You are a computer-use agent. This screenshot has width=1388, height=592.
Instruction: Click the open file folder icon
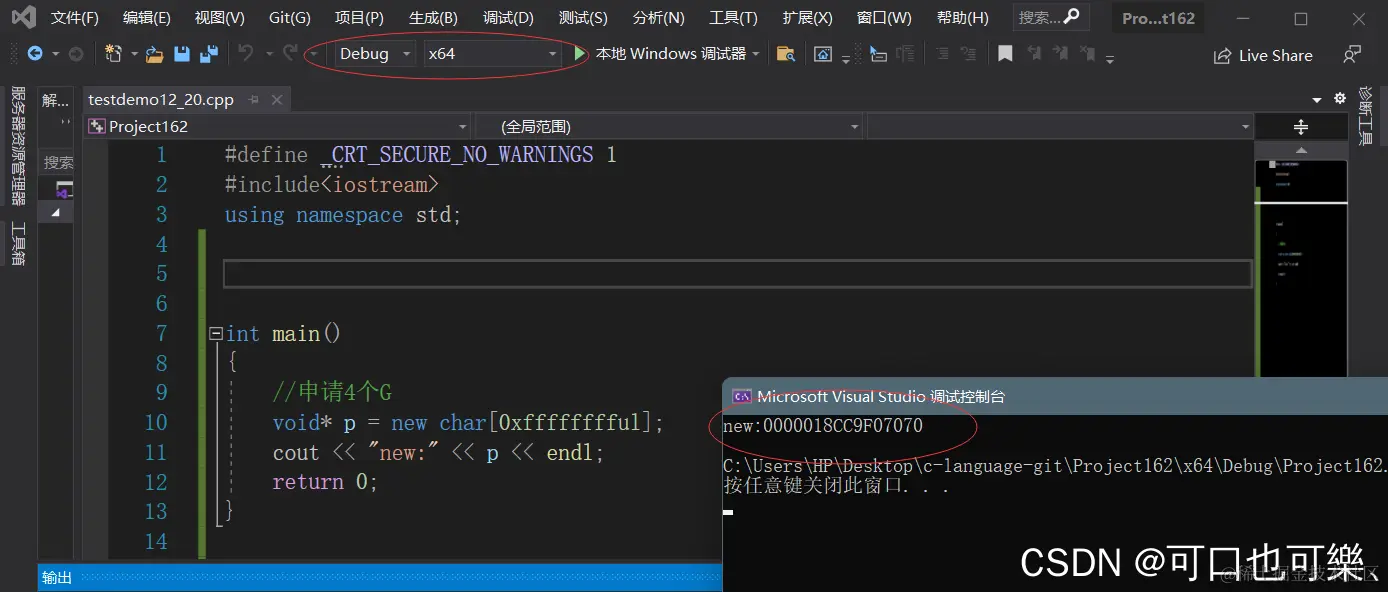coord(154,55)
